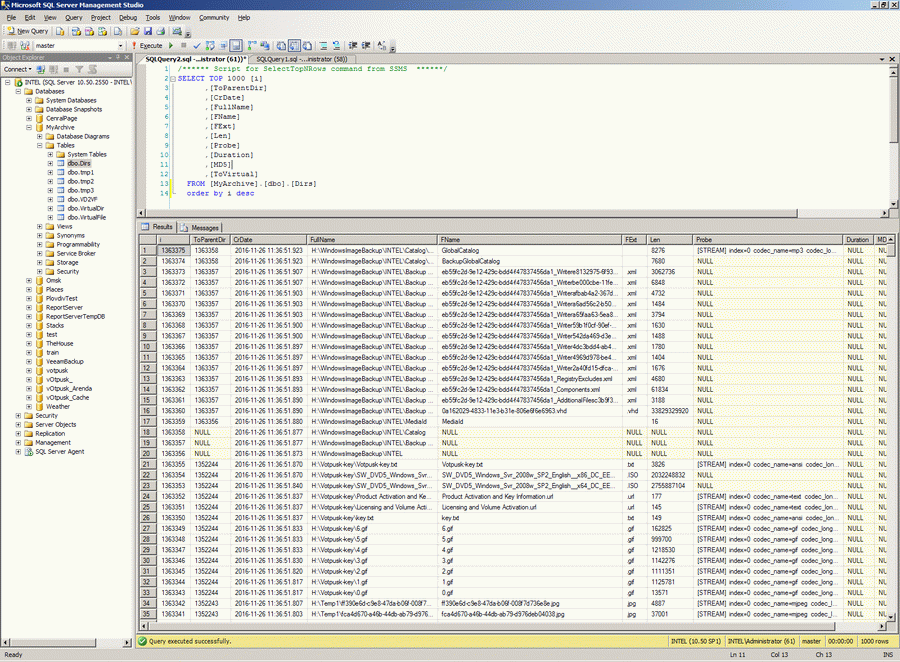The width and height of the screenshot is (900, 662).
Task: Specify values for template parameters icon
Action: [x=382, y=45]
